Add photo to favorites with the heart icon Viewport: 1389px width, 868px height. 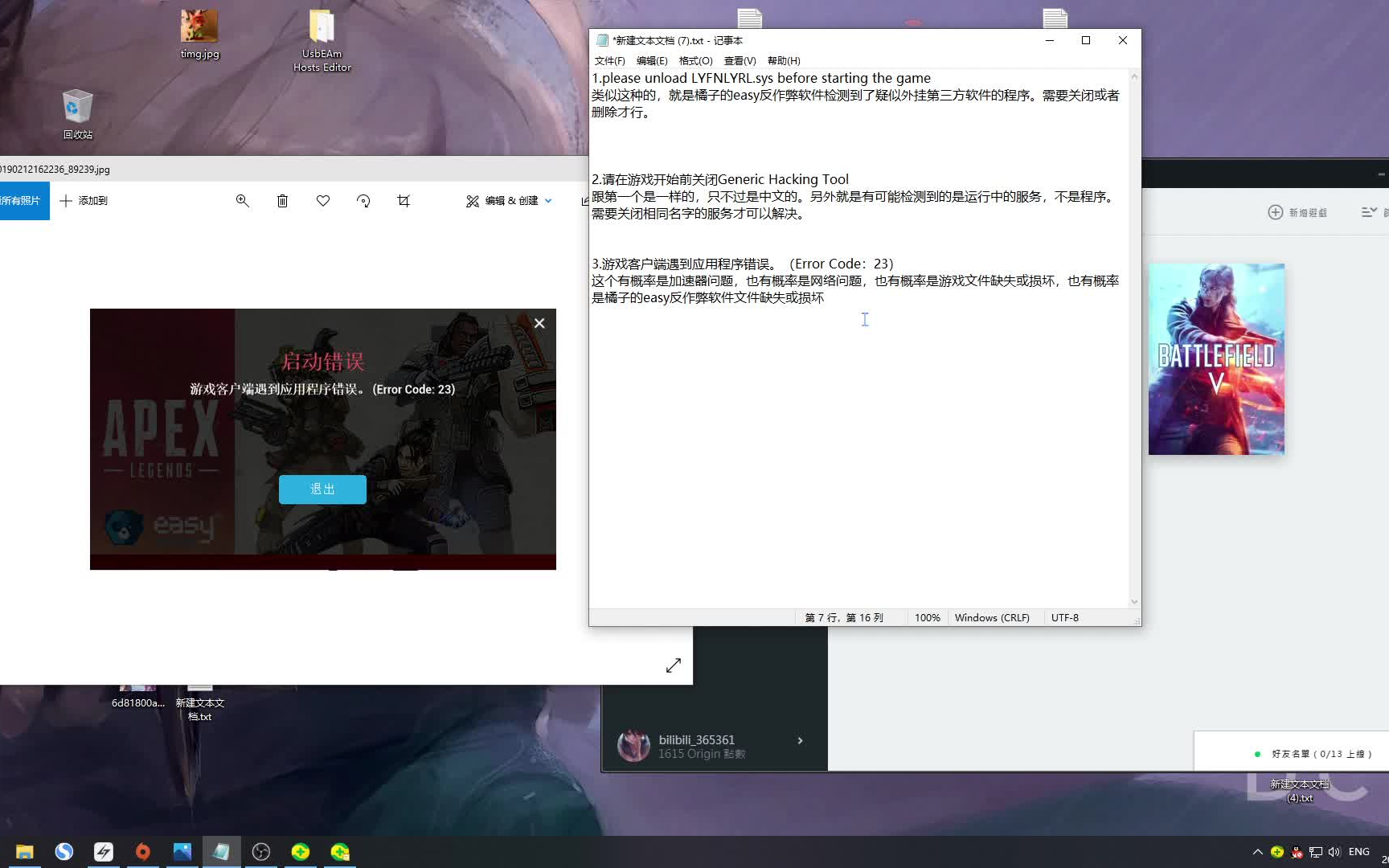[323, 201]
